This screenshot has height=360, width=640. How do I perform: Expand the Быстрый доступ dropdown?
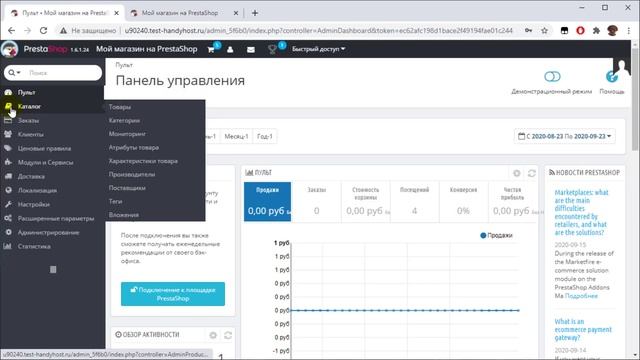click(318, 49)
